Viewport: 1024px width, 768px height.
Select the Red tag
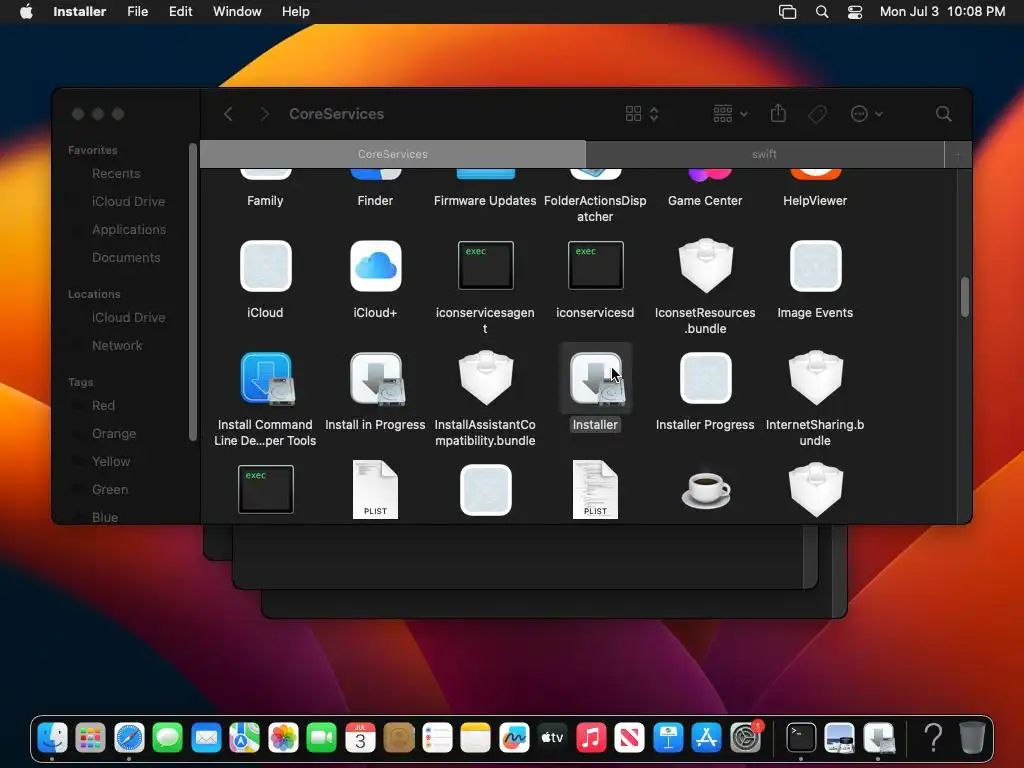[103, 406]
